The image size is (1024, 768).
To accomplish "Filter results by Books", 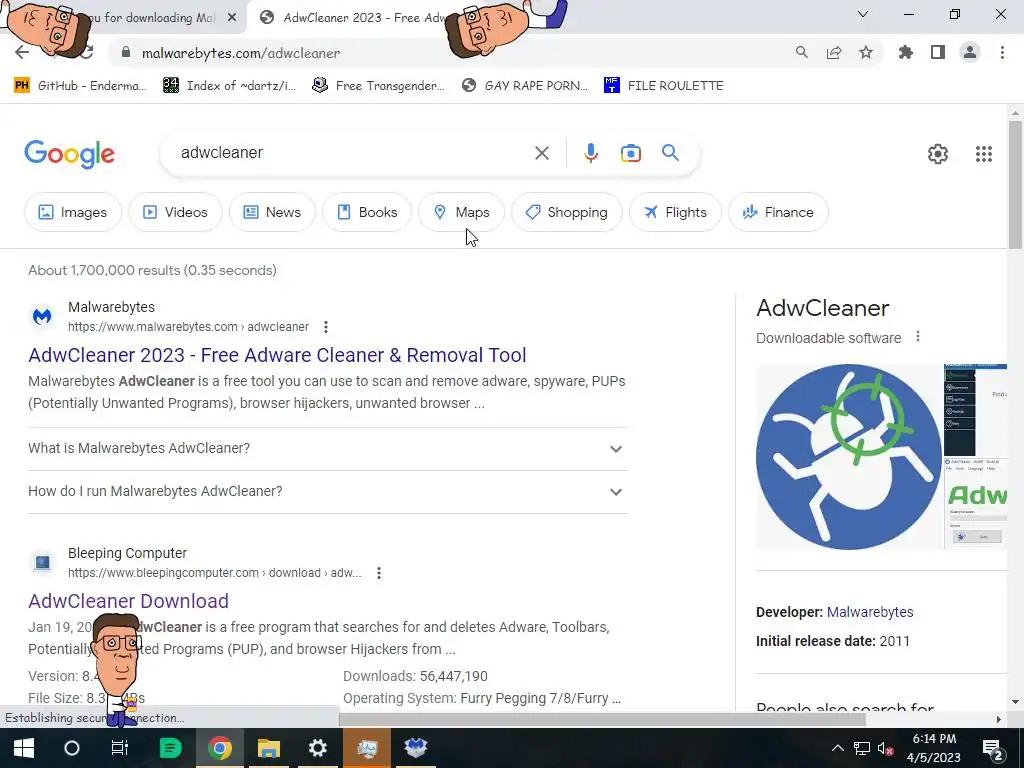I will [x=367, y=212].
